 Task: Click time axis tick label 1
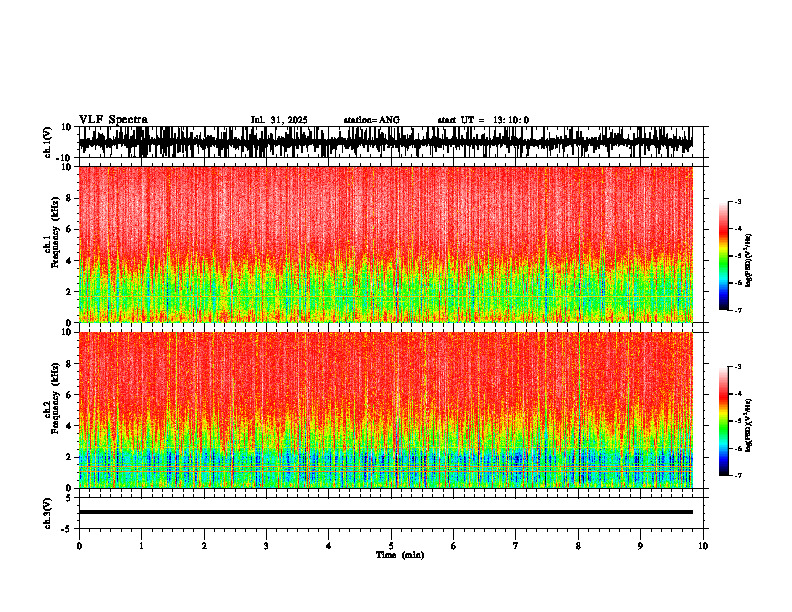pos(141,546)
